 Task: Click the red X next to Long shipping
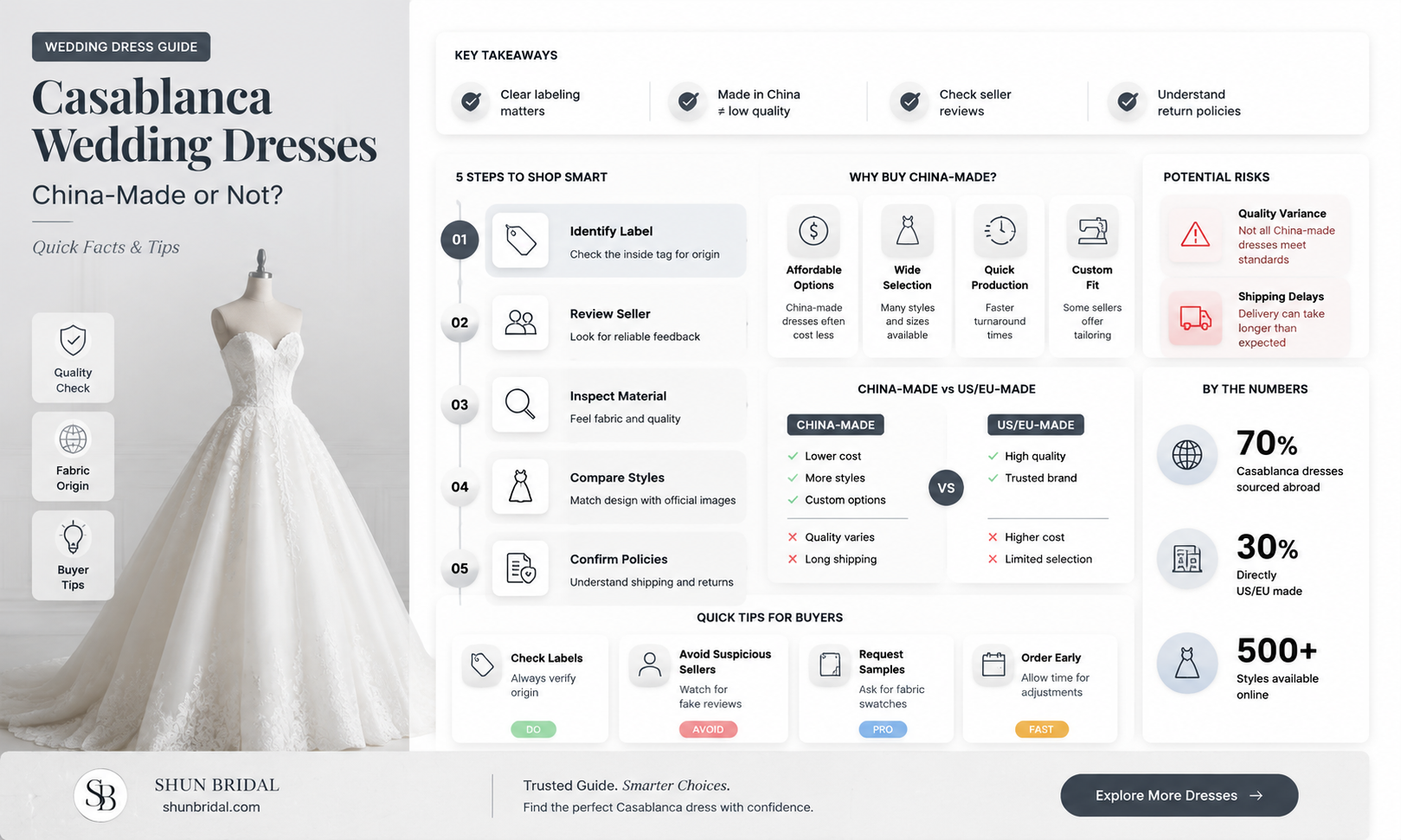click(x=793, y=559)
